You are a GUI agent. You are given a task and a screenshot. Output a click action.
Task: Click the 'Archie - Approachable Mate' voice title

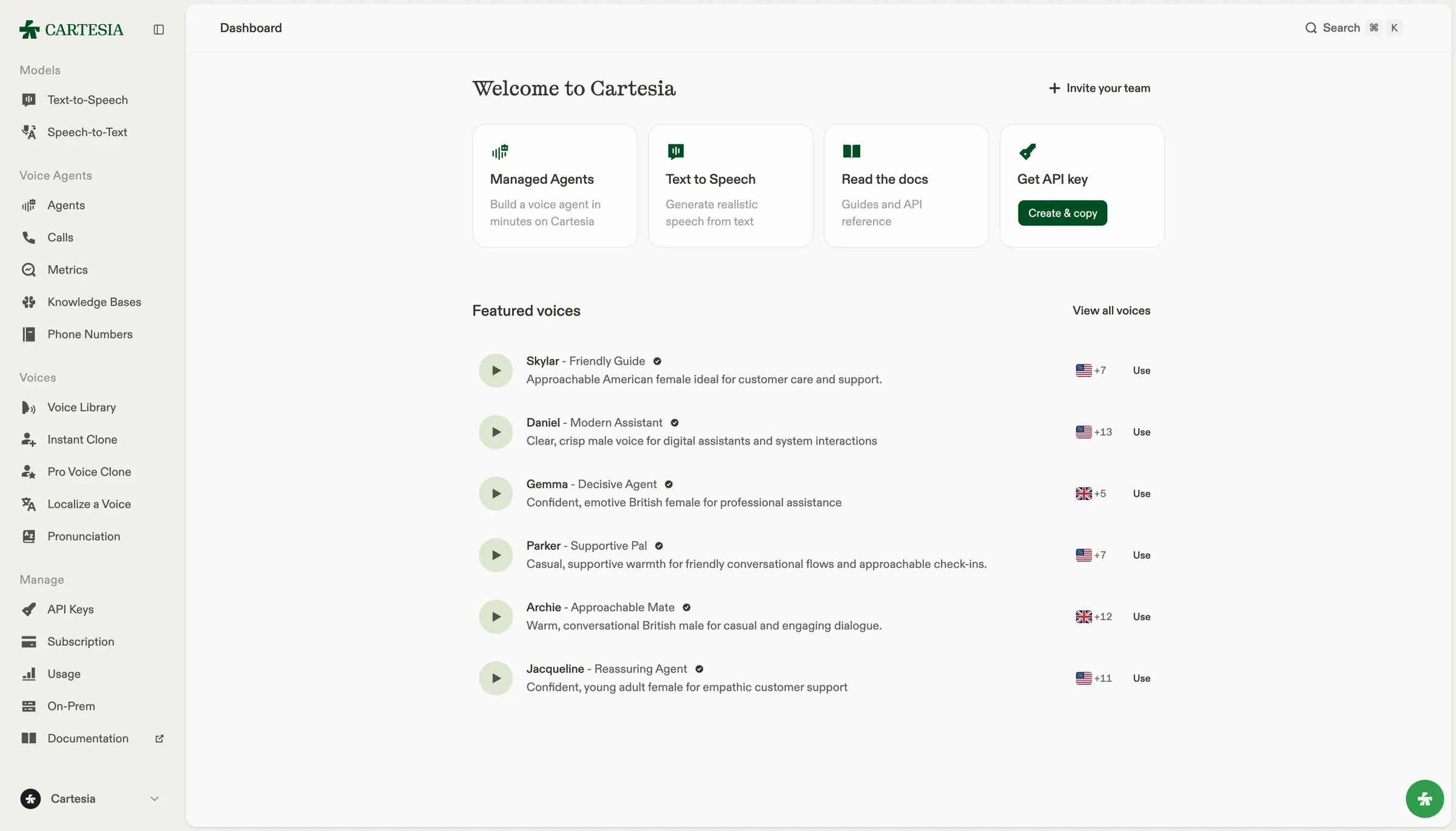point(600,608)
